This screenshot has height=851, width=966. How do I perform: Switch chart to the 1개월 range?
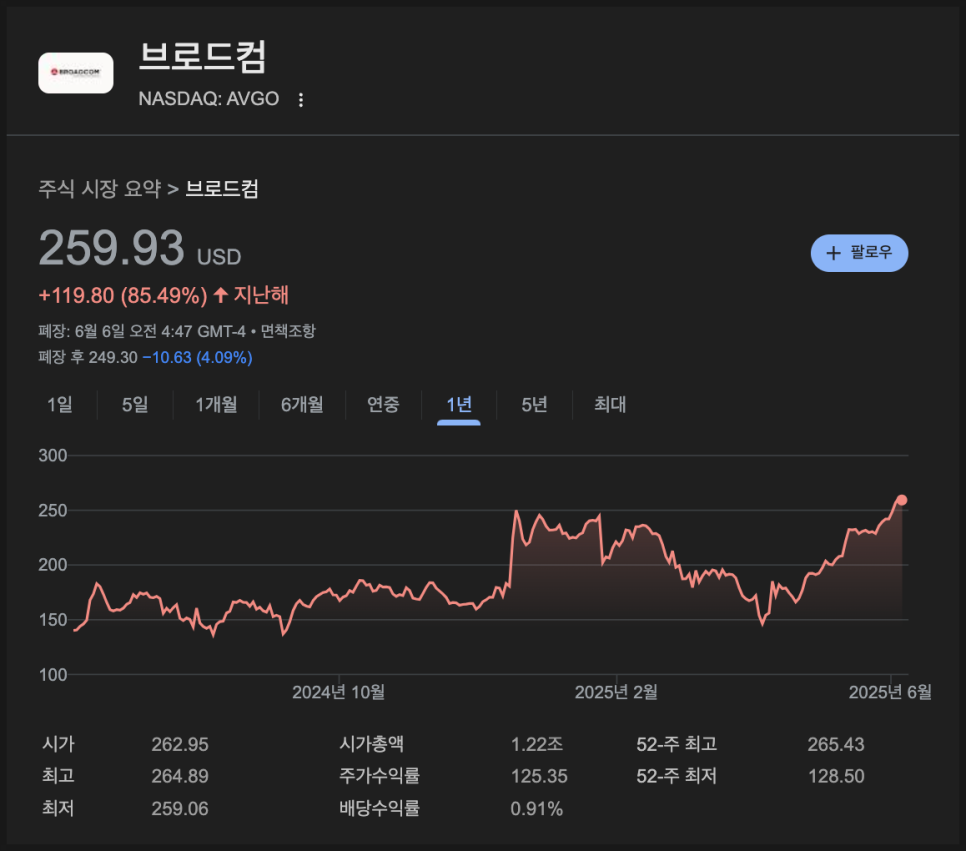click(x=216, y=405)
